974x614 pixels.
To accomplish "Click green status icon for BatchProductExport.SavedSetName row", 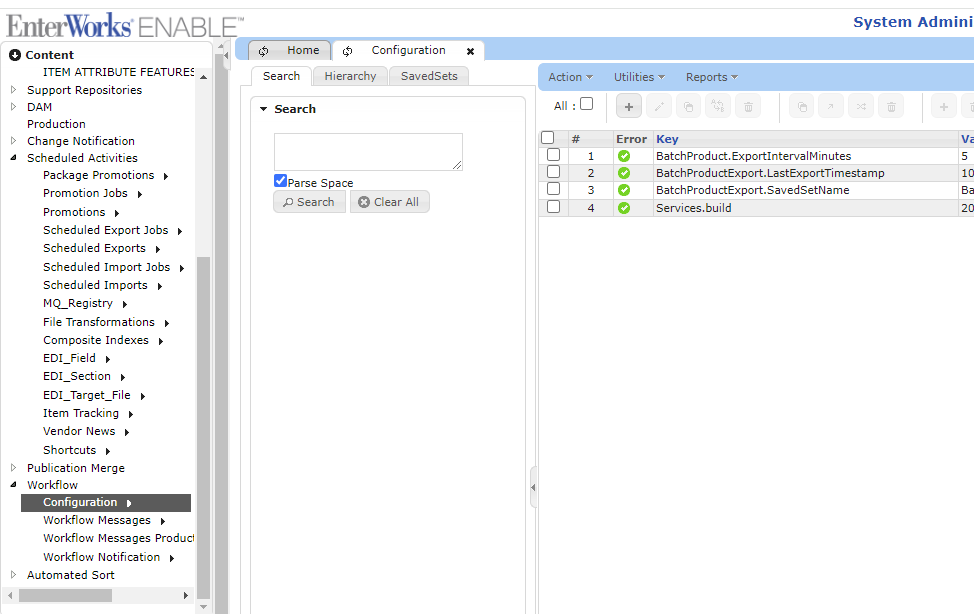I will (x=624, y=190).
